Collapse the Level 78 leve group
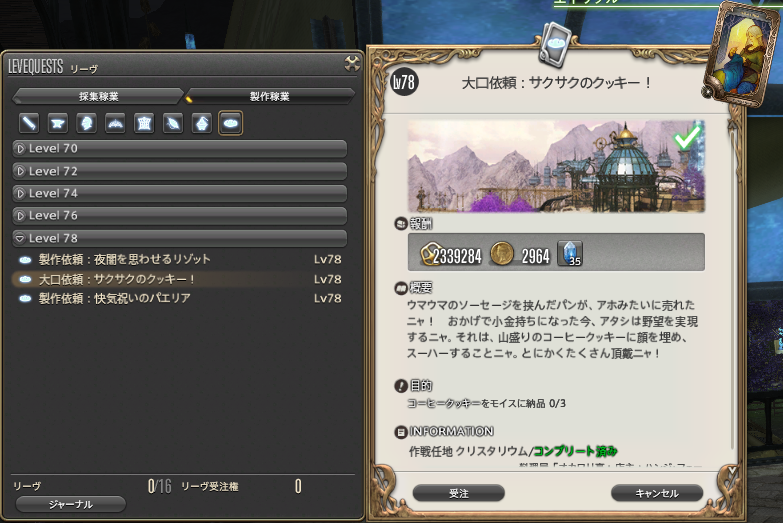Screen dimensions: 783x523 180,238
